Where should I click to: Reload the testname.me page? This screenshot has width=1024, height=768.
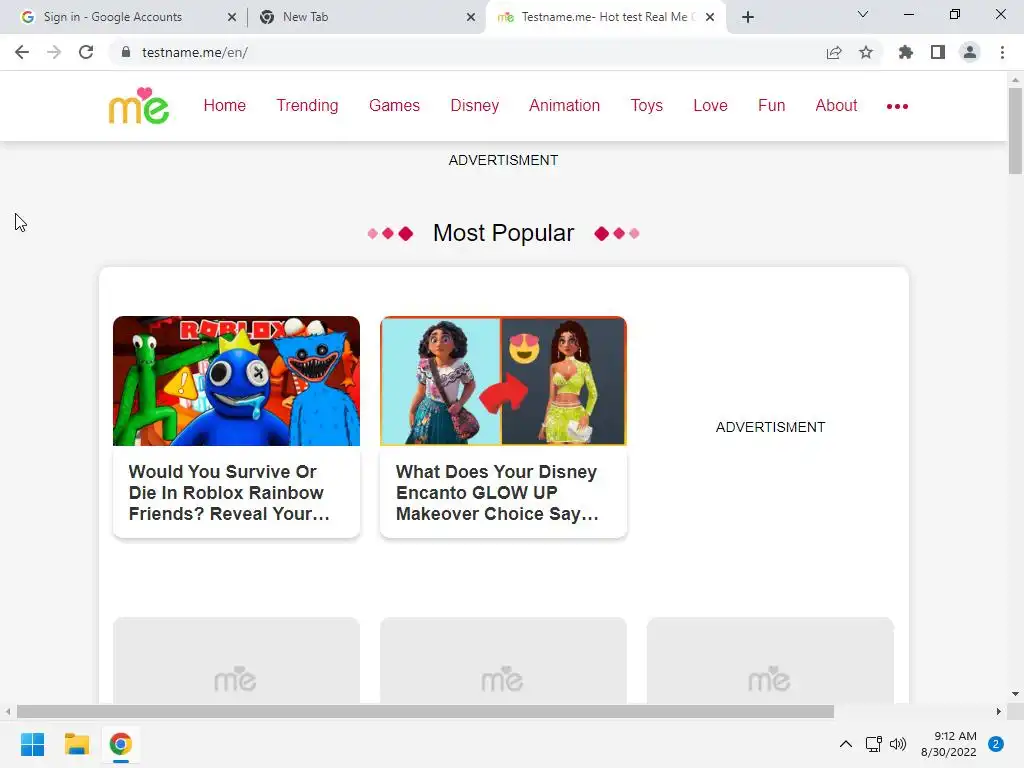point(86,52)
